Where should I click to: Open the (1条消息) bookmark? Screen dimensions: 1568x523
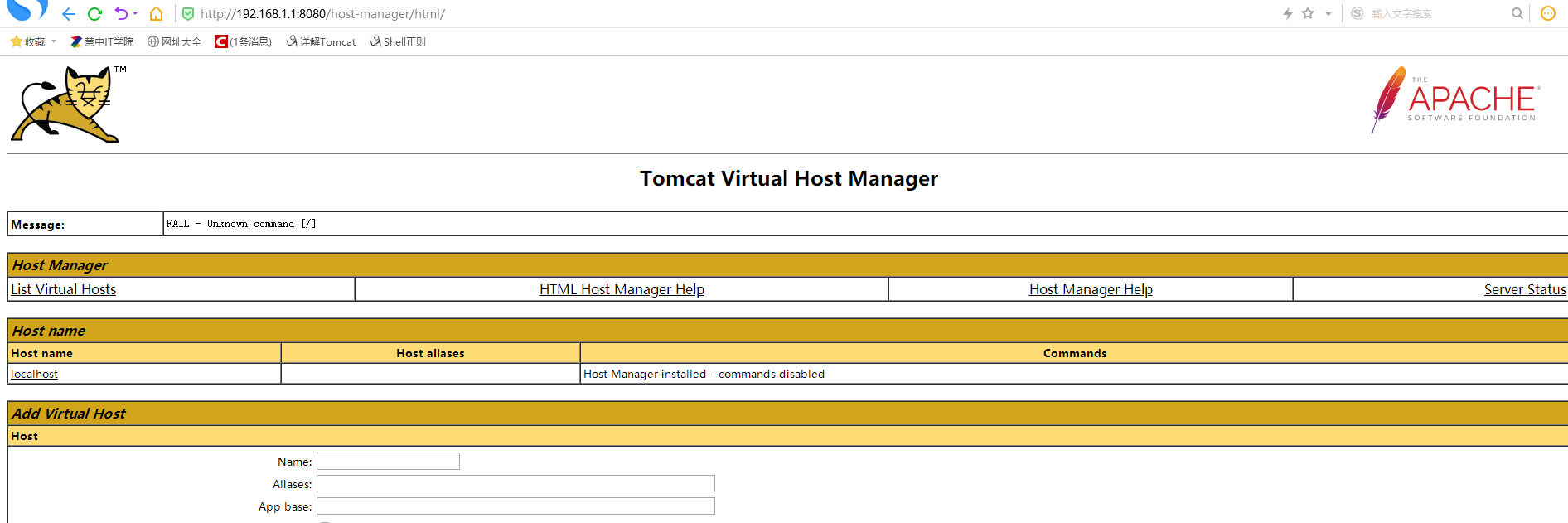[x=244, y=41]
